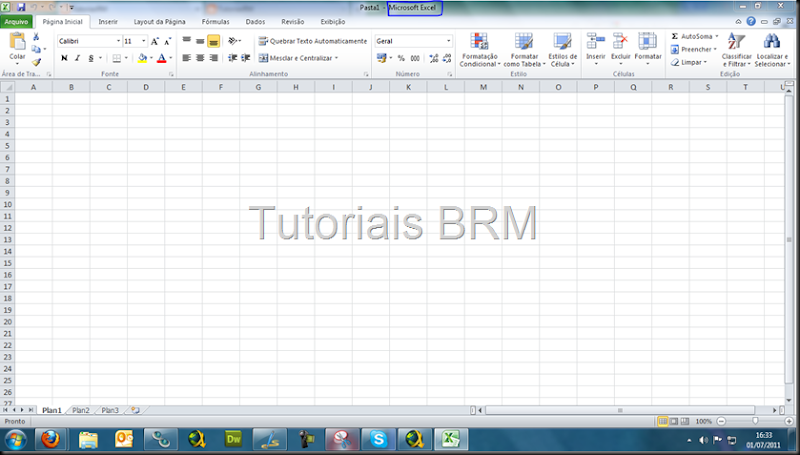Apply the red font color A

pyautogui.click(x=161, y=58)
